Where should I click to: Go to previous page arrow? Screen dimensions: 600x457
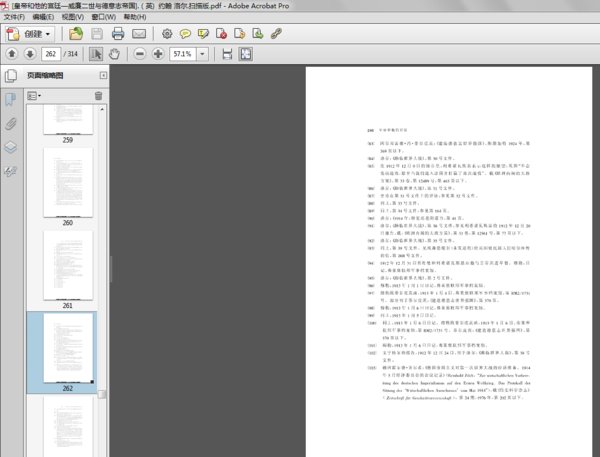(x=12, y=54)
